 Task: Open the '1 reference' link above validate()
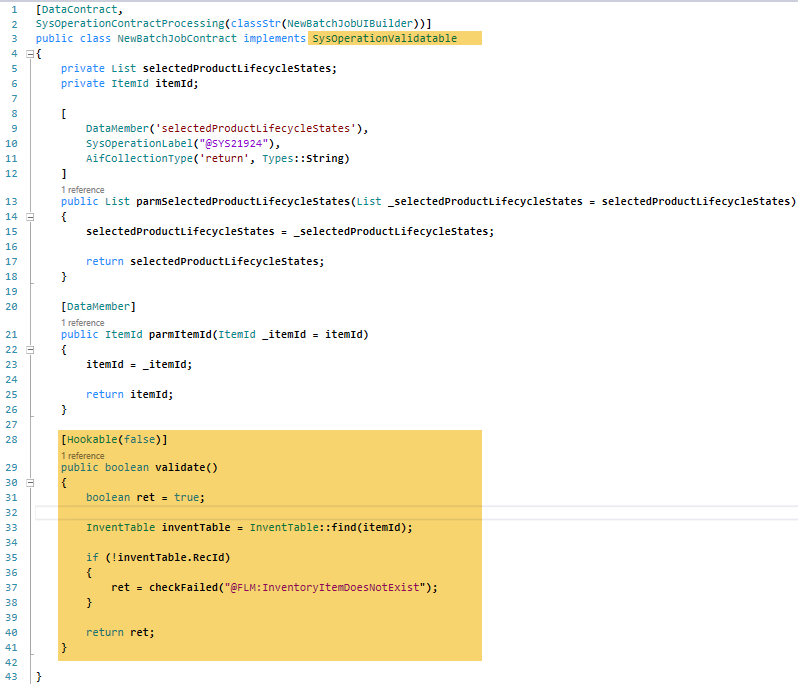click(x=83, y=456)
